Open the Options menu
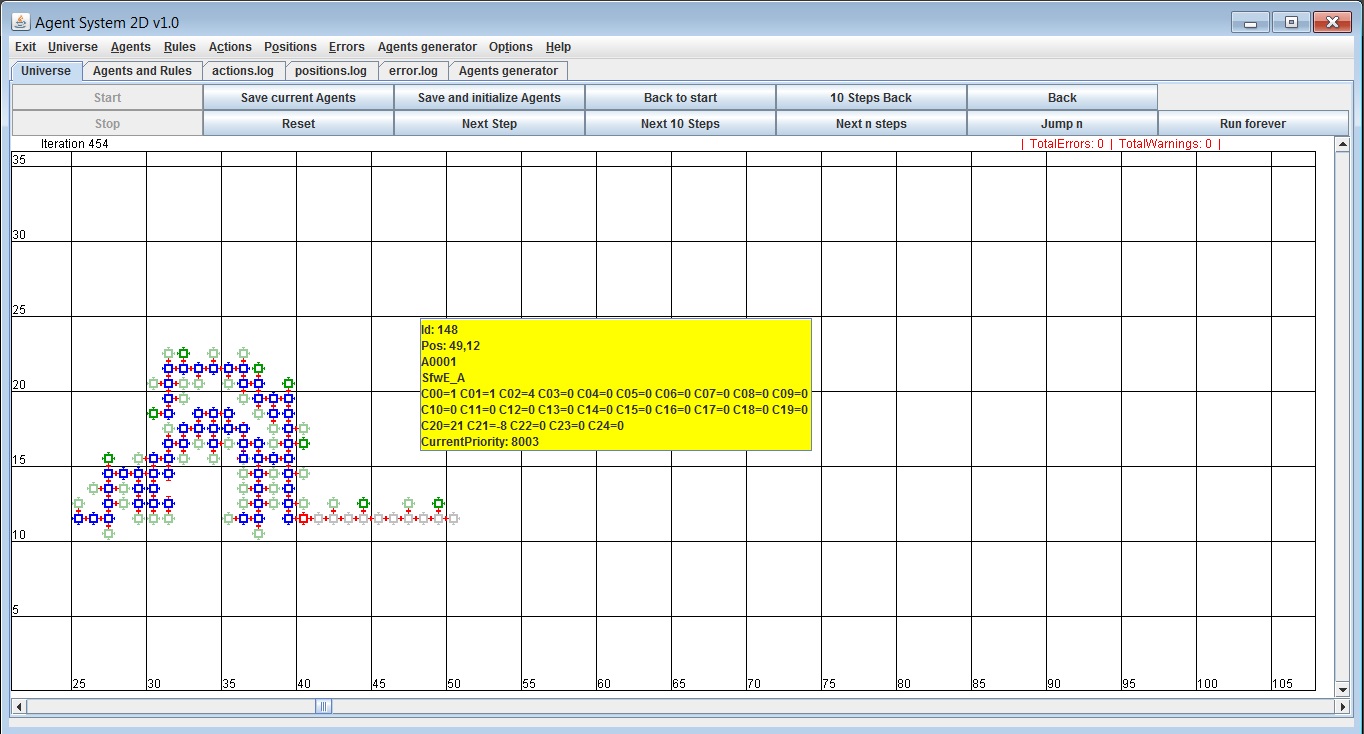1364x734 pixels. [x=510, y=47]
